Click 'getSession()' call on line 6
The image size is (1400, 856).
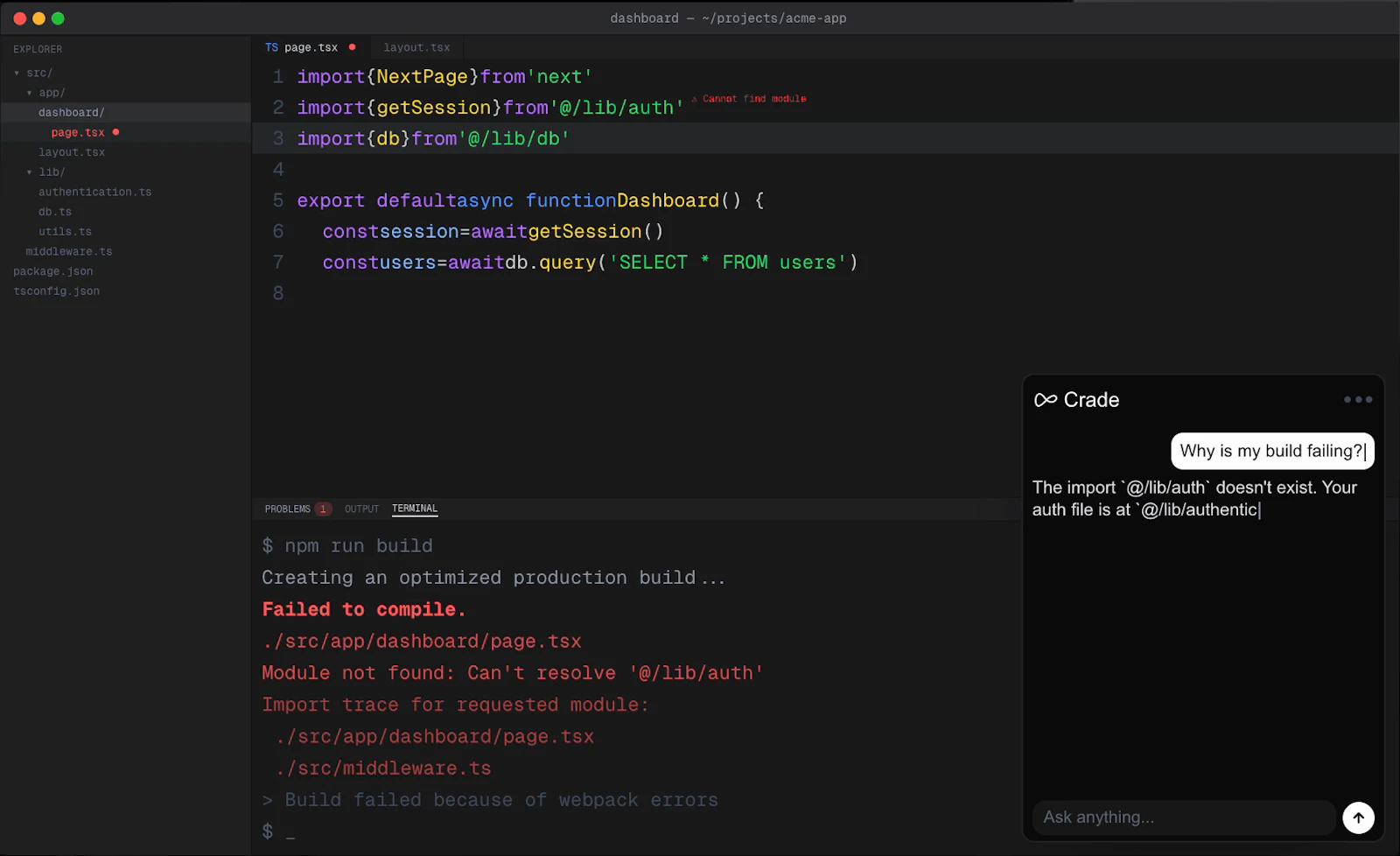(595, 231)
